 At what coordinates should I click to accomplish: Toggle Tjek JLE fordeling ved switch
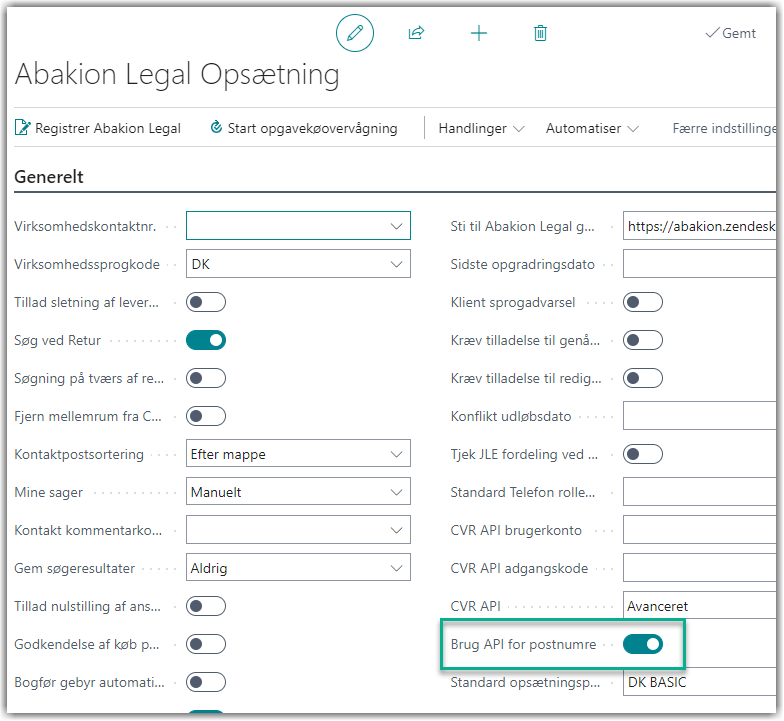pos(643,454)
